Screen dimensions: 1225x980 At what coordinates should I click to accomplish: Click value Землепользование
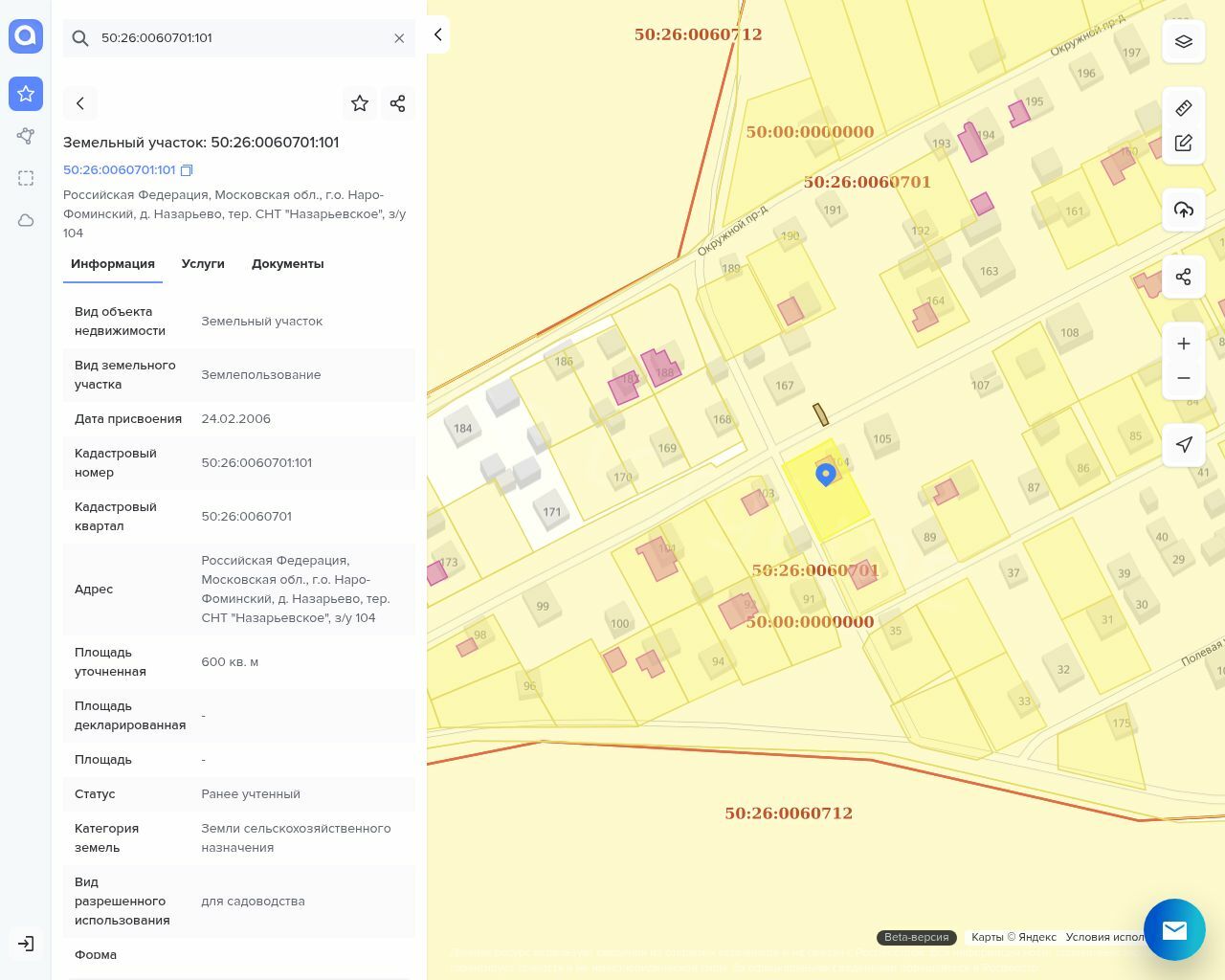260,375
